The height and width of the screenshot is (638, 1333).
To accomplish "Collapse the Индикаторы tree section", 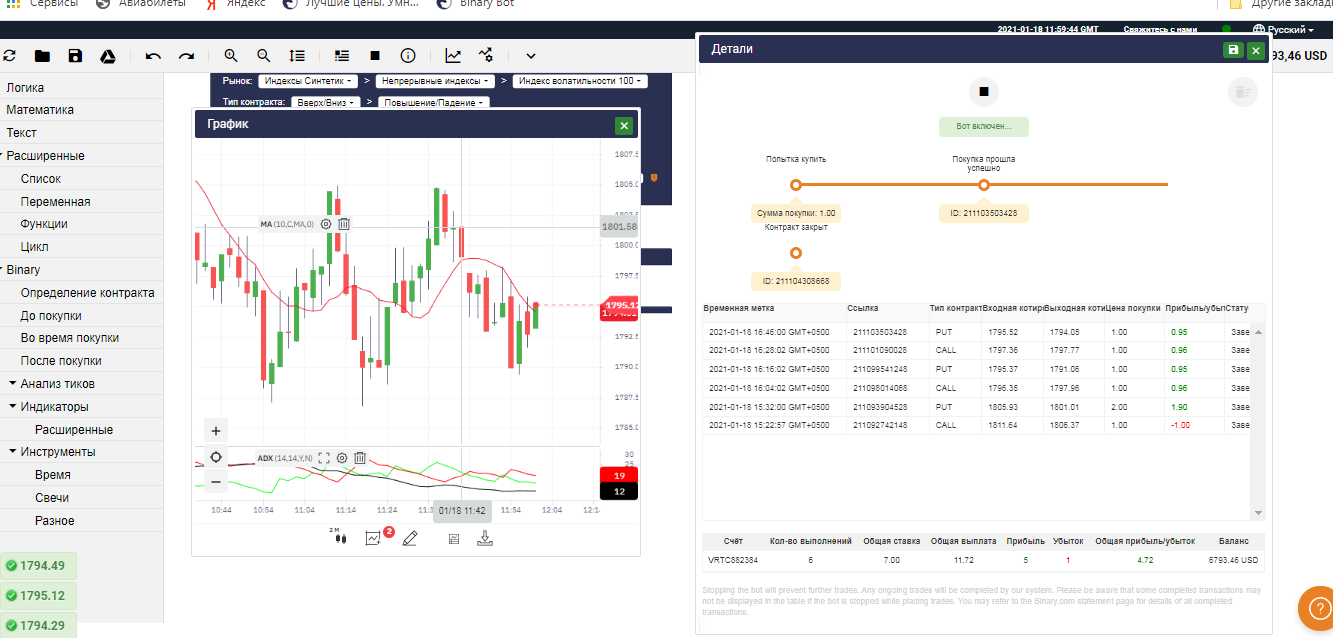I will click(x=13, y=407).
